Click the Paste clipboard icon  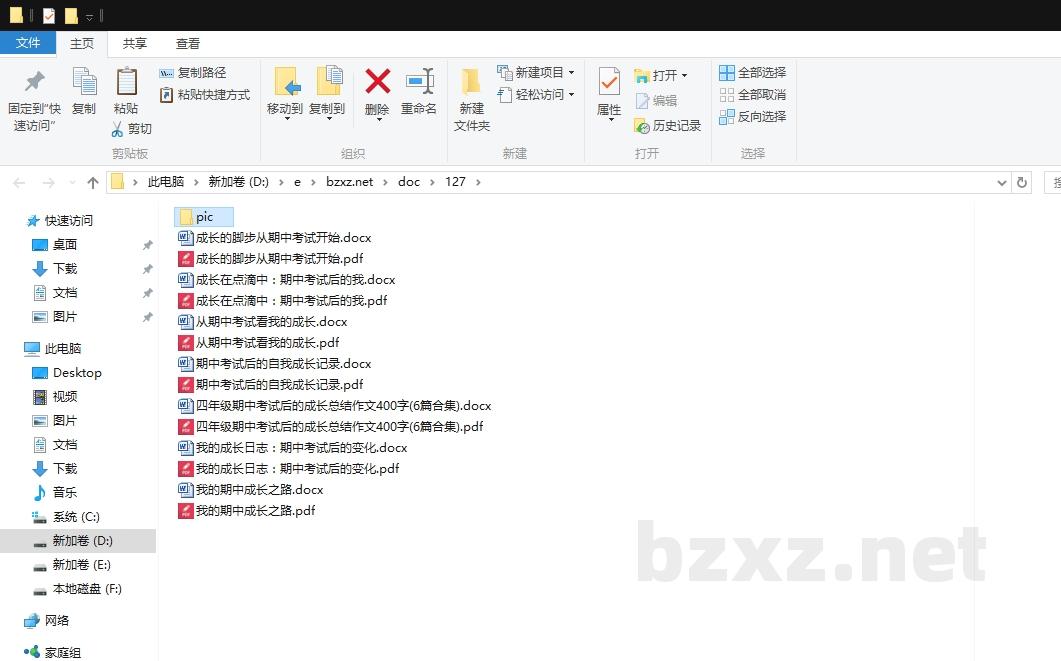(126, 82)
